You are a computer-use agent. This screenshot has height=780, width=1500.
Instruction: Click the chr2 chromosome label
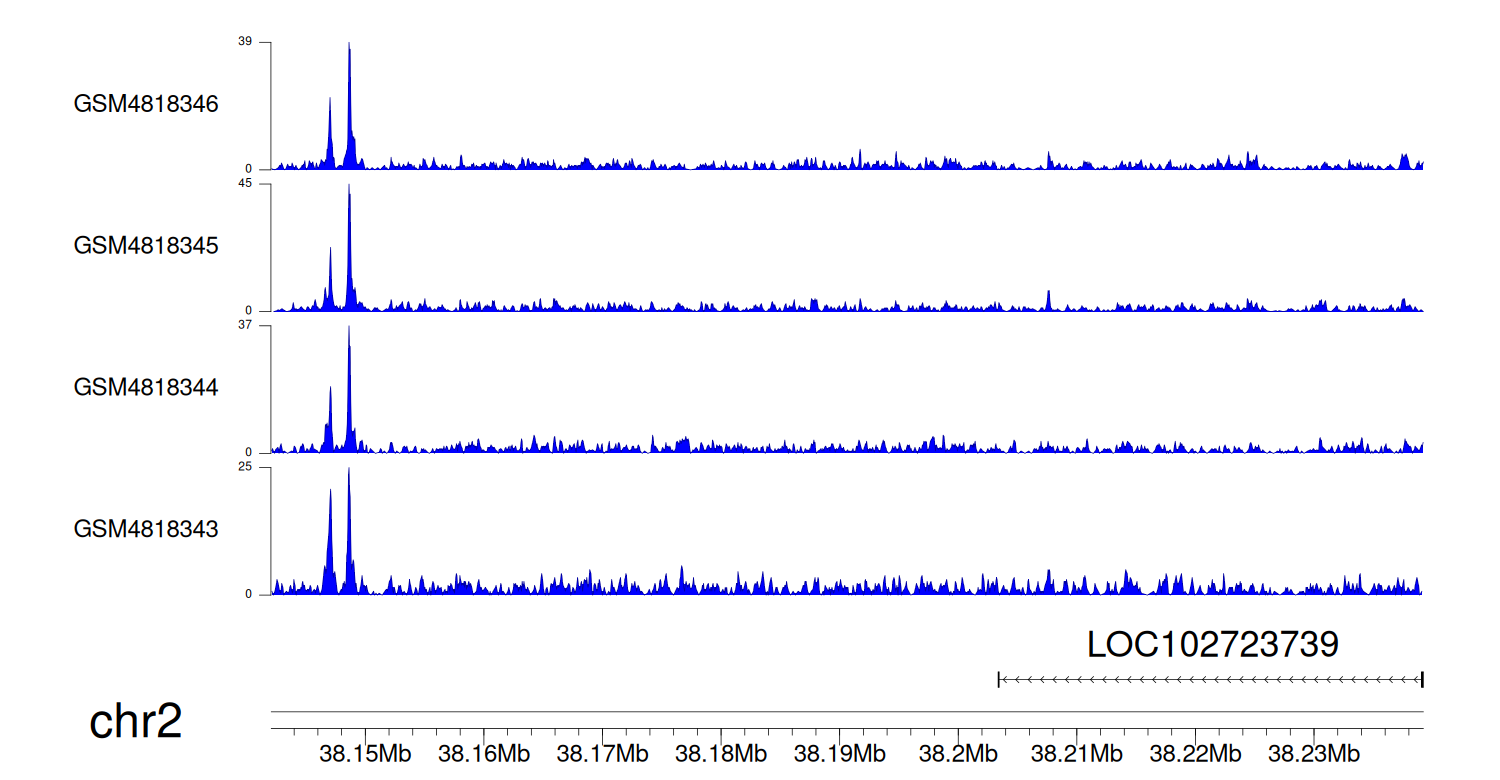136,722
